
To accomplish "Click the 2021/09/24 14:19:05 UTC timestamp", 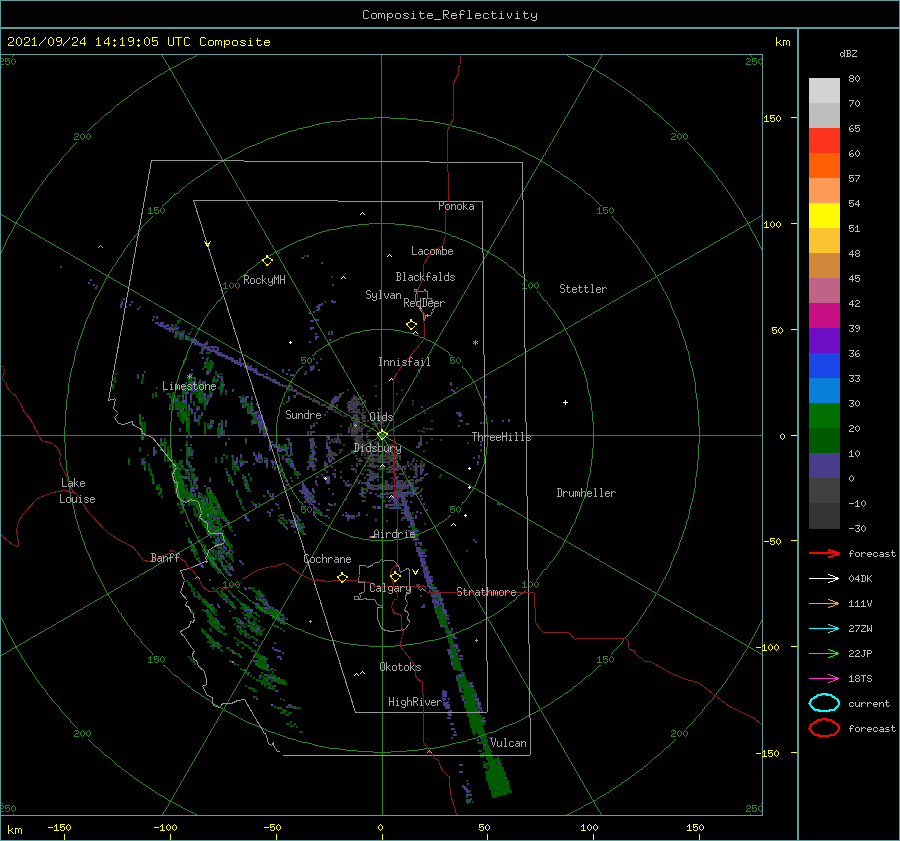I will [98, 42].
